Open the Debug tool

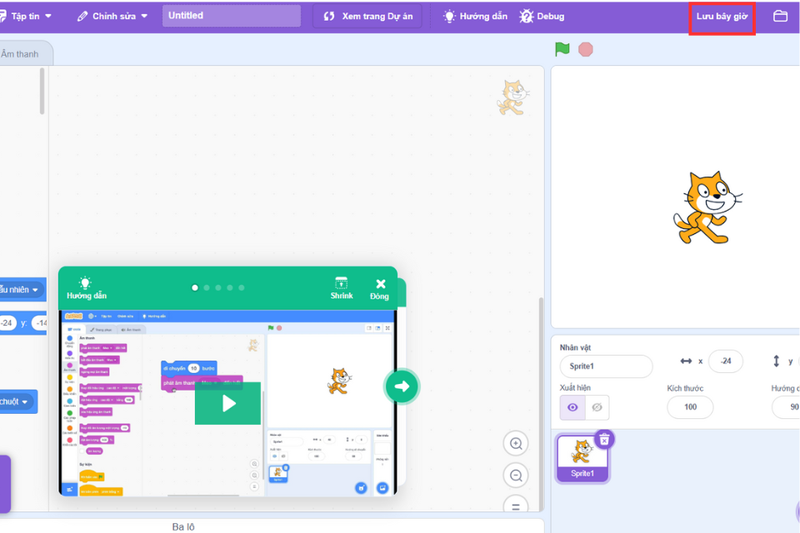tap(542, 16)
